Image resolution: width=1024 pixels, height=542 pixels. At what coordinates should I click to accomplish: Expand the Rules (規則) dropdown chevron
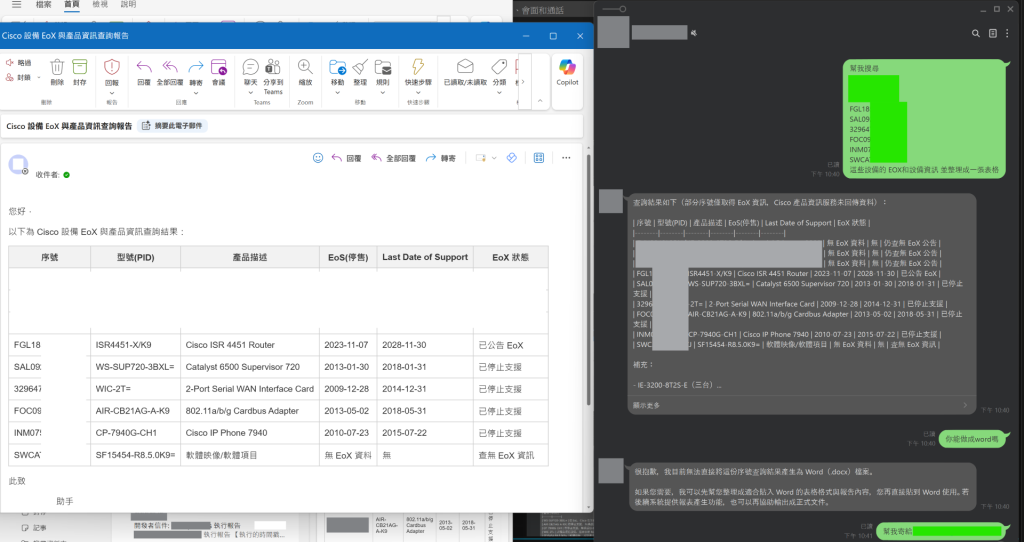383,93
